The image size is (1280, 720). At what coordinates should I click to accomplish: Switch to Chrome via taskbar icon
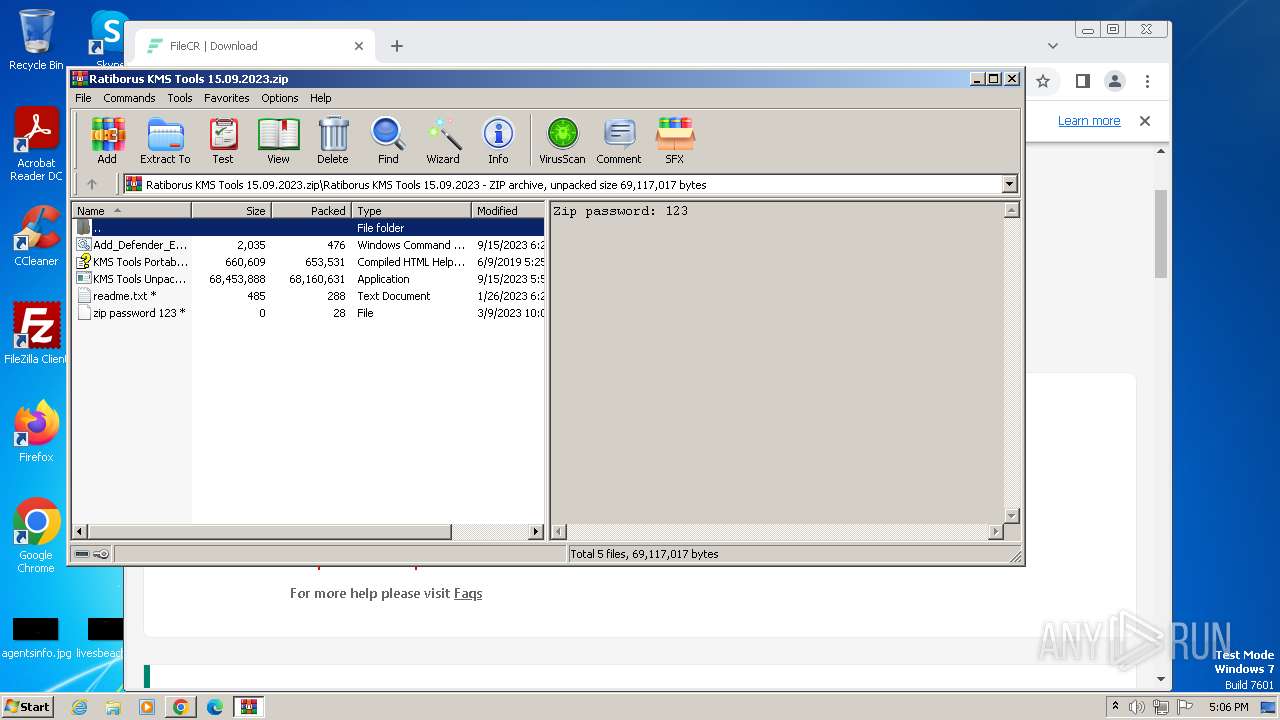pos(181,707)
